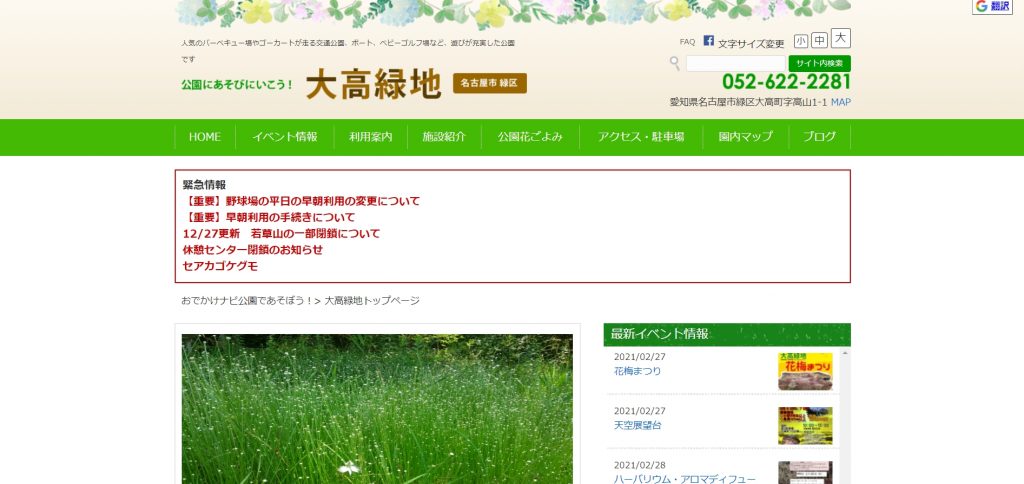Click the grass field slideshow image
The image size is (1024, 484).
tap(377, 409)
